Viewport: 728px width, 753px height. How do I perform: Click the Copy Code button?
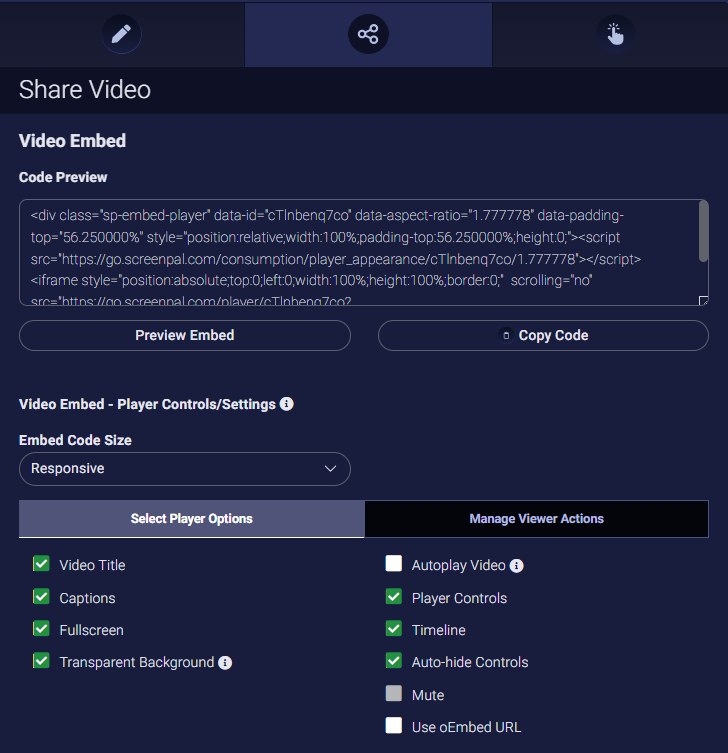[x=543, y=335]
